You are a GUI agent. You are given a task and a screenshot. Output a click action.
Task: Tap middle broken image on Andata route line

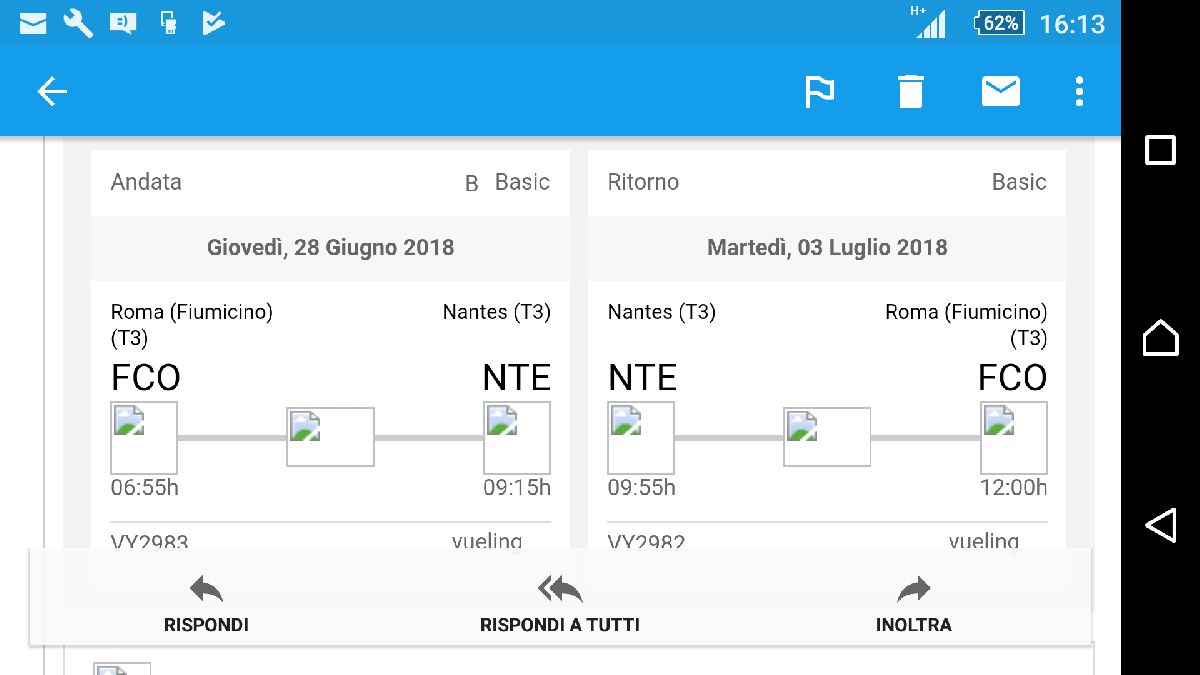coord(330,437)
